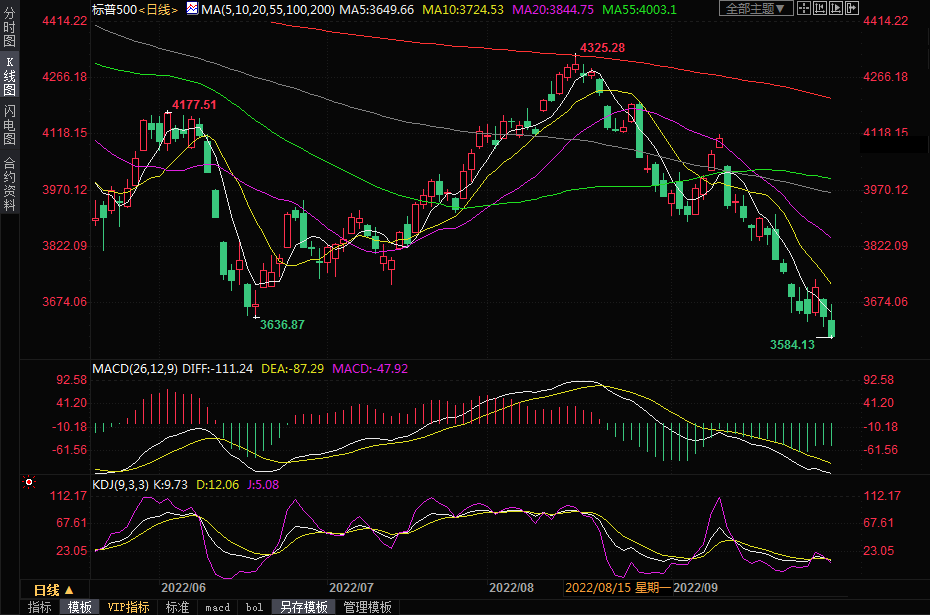
Task: Apply the macd template
Action: 217,607
